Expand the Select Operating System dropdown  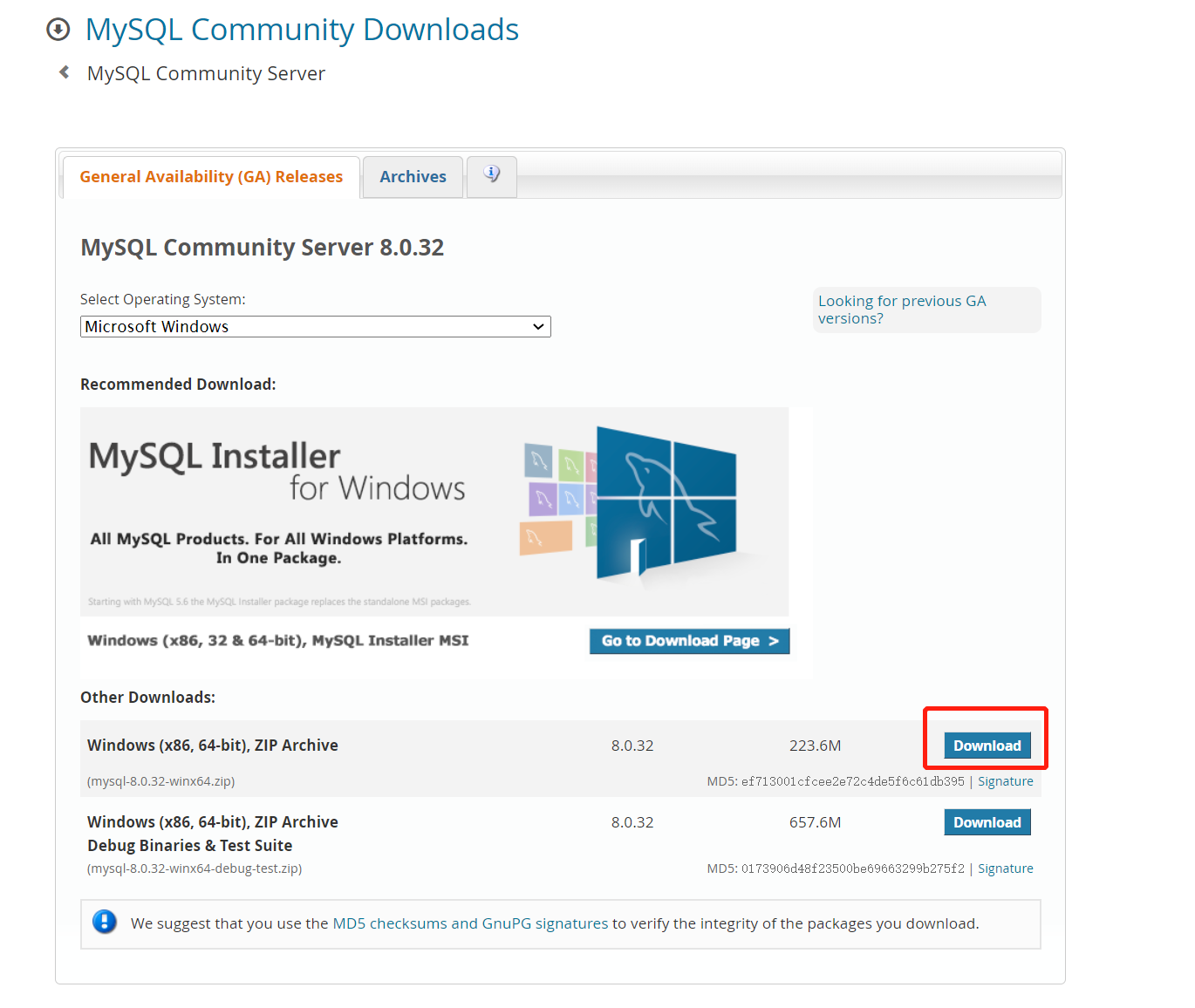click(315, 326)
